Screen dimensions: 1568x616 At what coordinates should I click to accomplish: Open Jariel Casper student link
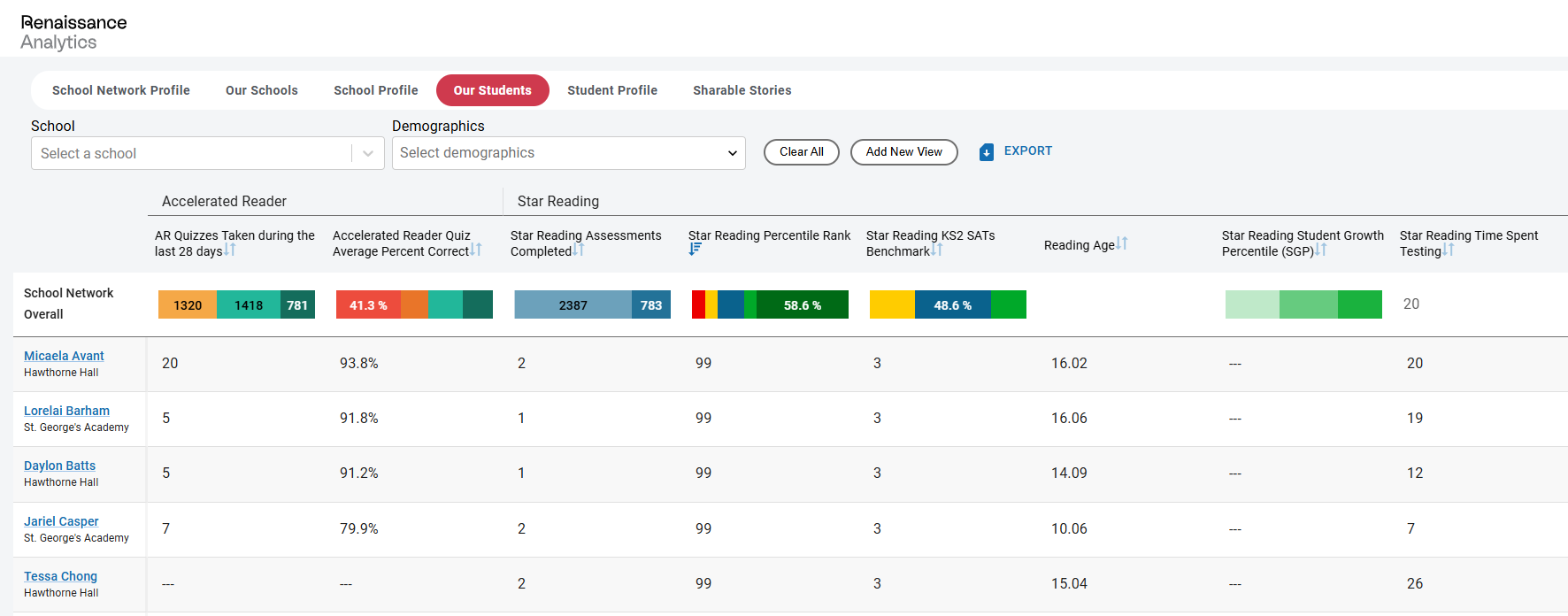[61, 521]
